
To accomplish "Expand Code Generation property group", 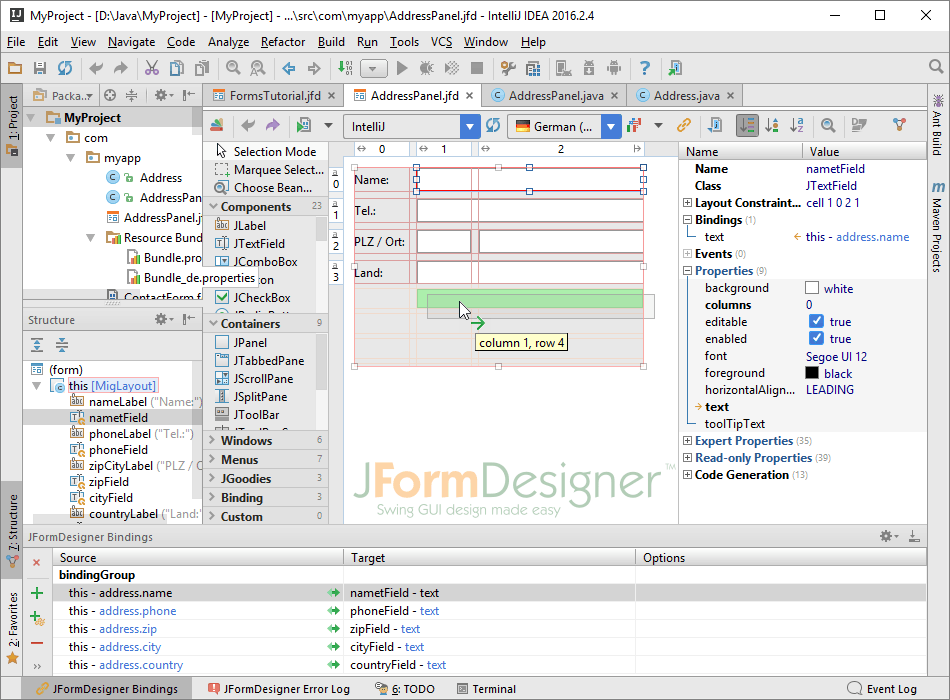I will pyautogui.click(x=688, y=475).
